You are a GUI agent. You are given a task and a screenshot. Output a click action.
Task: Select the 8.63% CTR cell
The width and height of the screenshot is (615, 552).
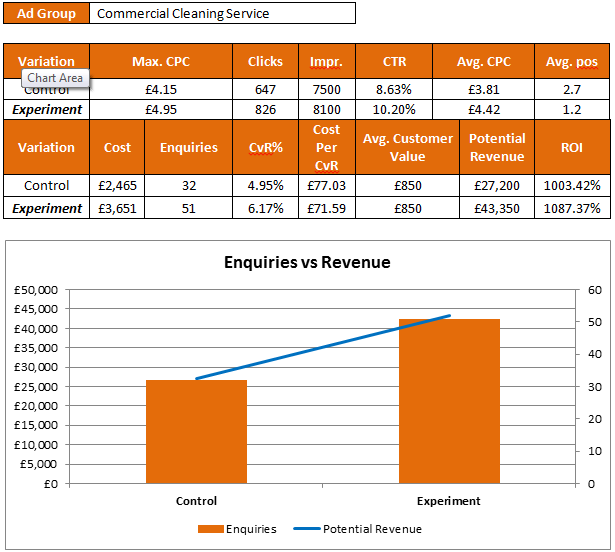coord(394,89)
